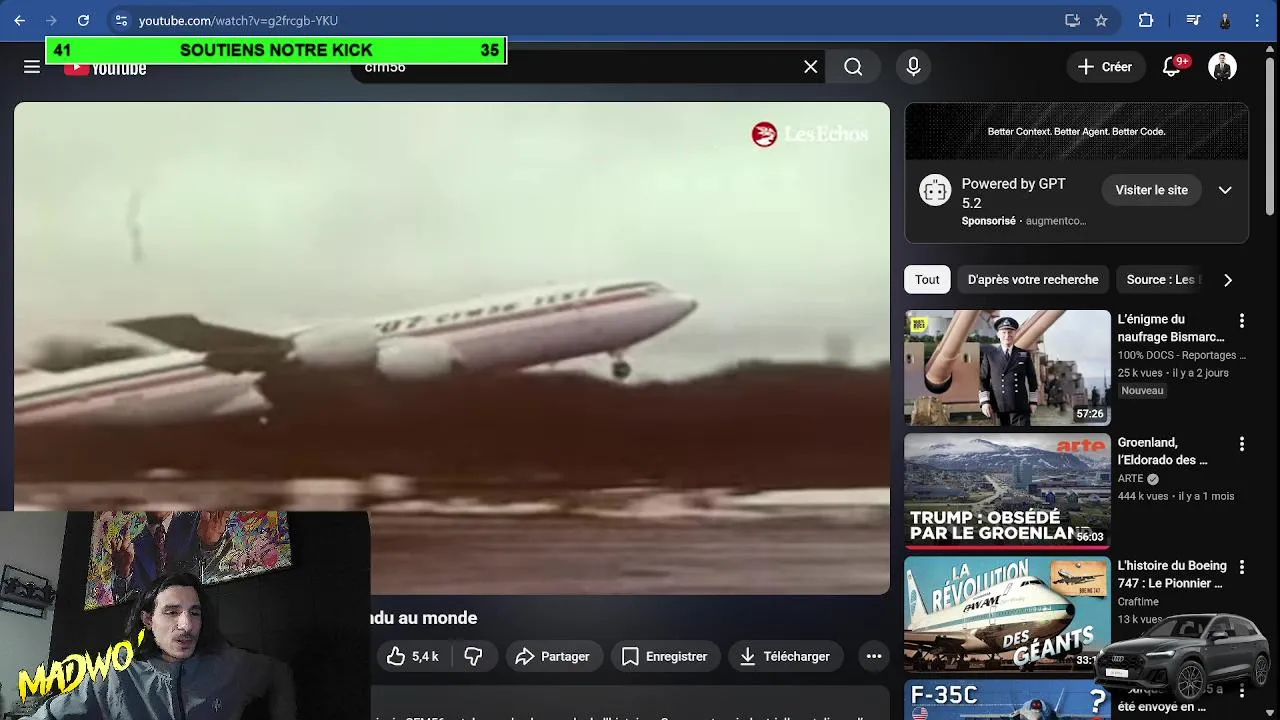Click the Nouveau badge on Bismarck video
Screen dimensions: 1280x720
click(x=1142, y=391)
